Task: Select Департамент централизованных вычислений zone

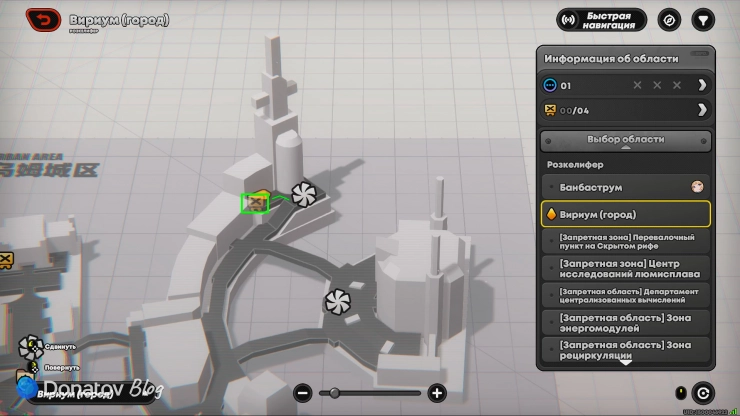Action: click(x=626, y=296)
